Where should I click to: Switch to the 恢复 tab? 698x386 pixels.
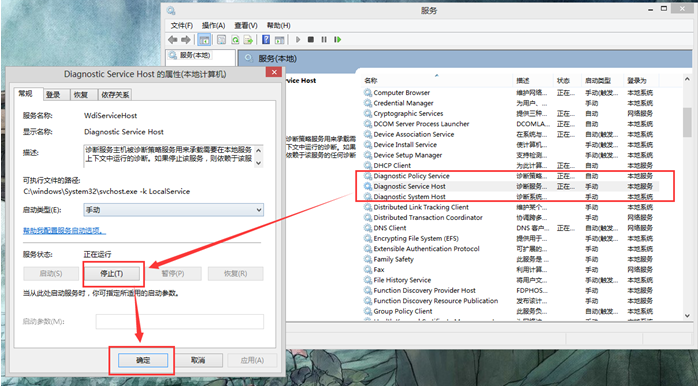pyautogui.click(x=83, y=94)
